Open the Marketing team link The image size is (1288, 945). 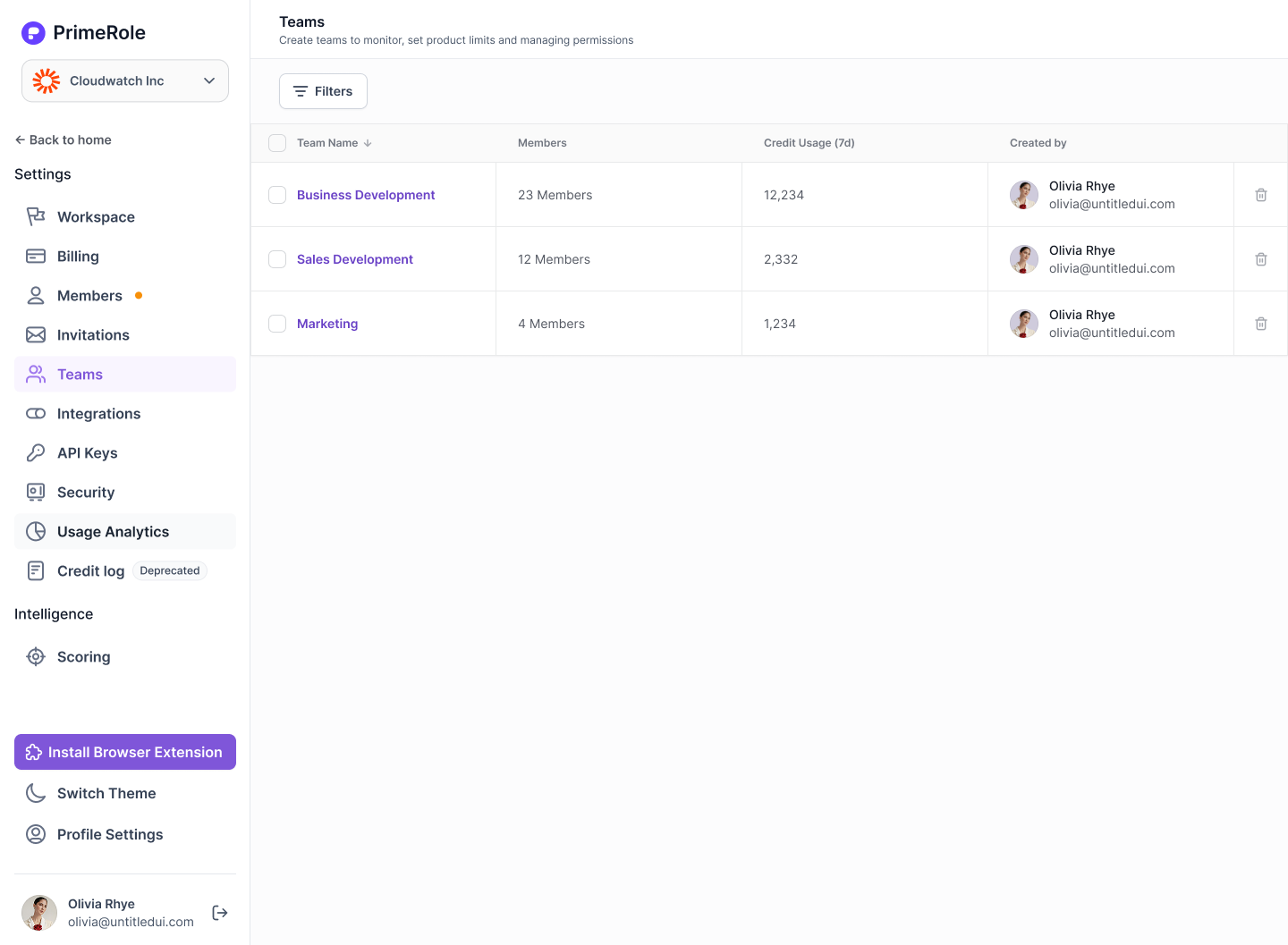327,324
